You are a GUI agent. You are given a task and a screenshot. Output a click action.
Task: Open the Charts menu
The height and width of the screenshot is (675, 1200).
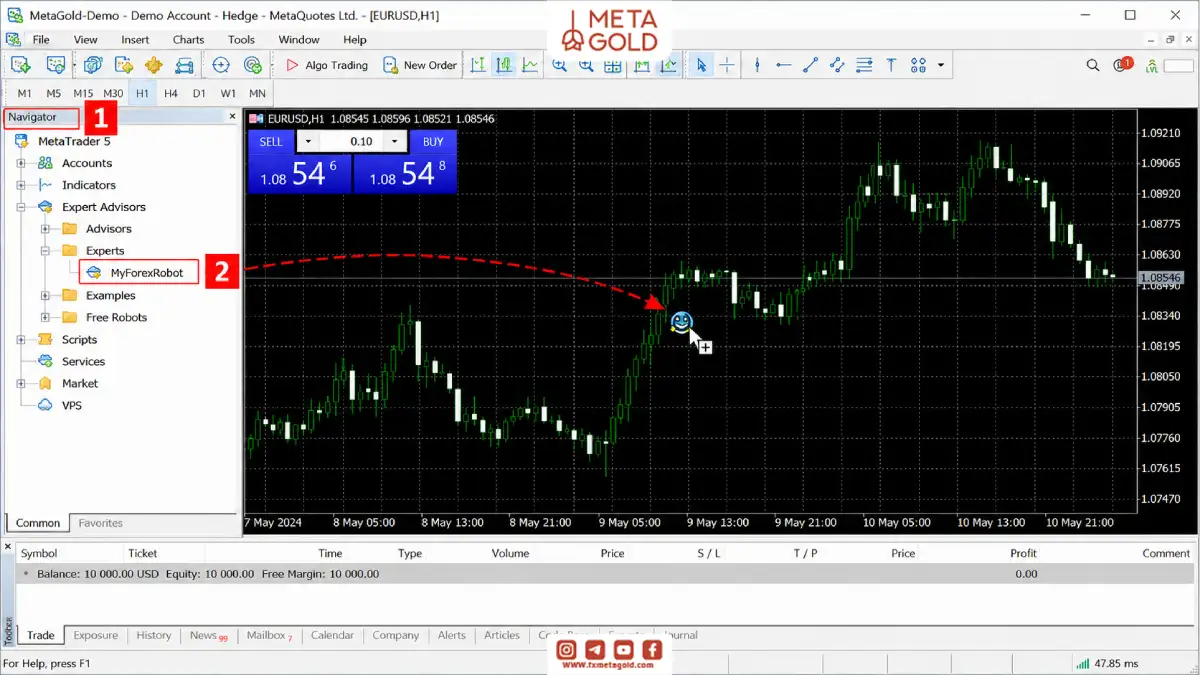click(x=188, y=40)
